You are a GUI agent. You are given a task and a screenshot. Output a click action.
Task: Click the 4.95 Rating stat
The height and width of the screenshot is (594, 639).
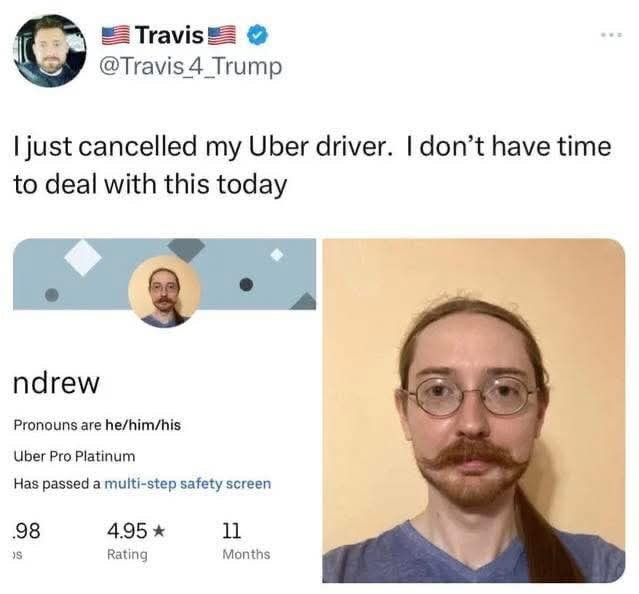pyautogui.click(x=136, y=541)
